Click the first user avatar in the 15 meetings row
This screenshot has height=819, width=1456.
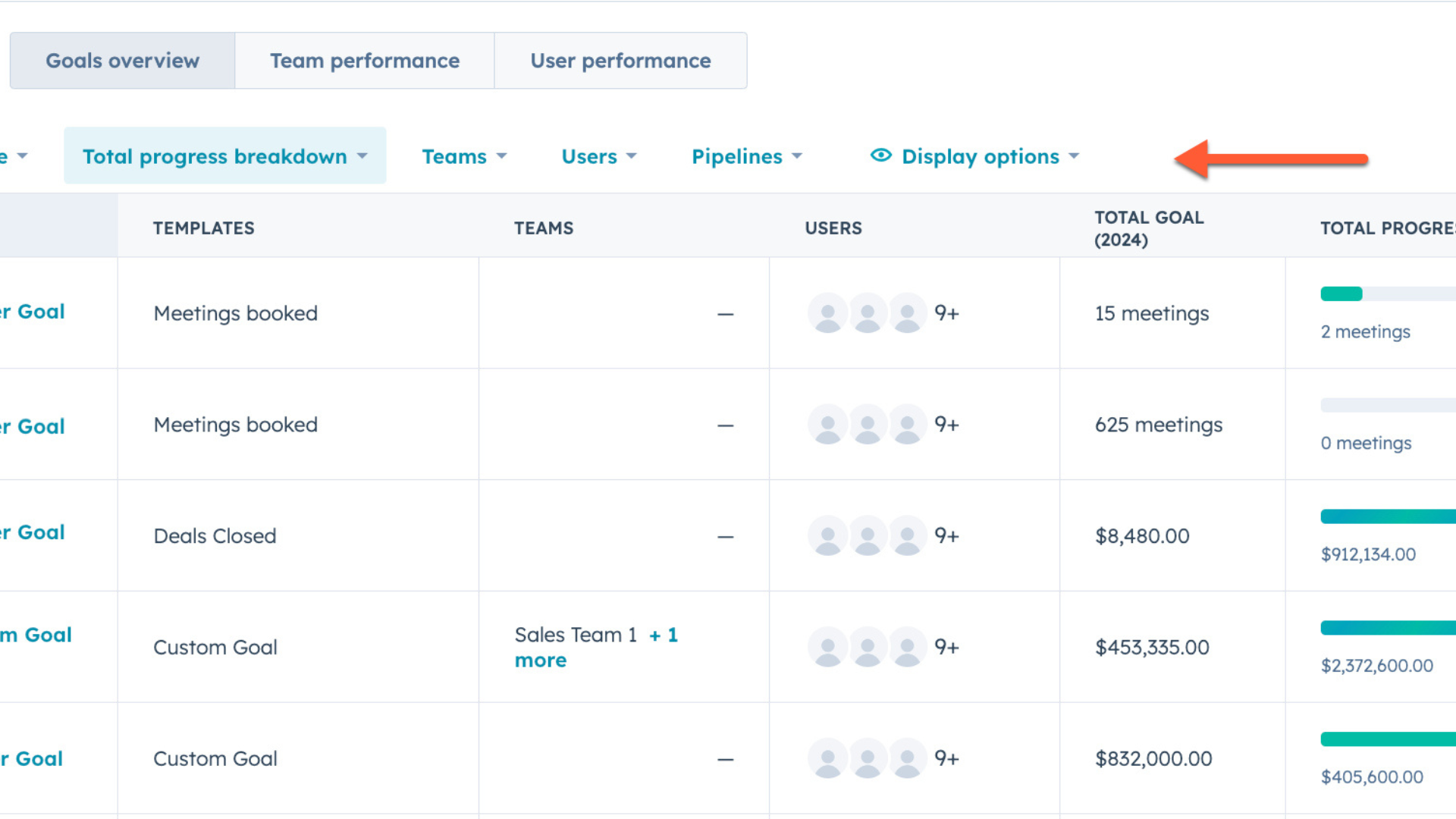point(828,313)
